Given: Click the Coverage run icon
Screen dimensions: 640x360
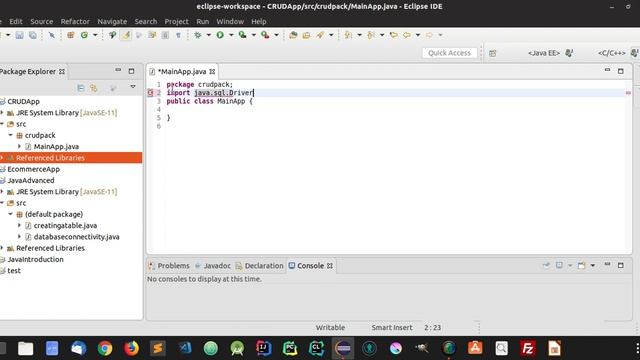Looking at the screenshot, I should click(x=242, y=35).
